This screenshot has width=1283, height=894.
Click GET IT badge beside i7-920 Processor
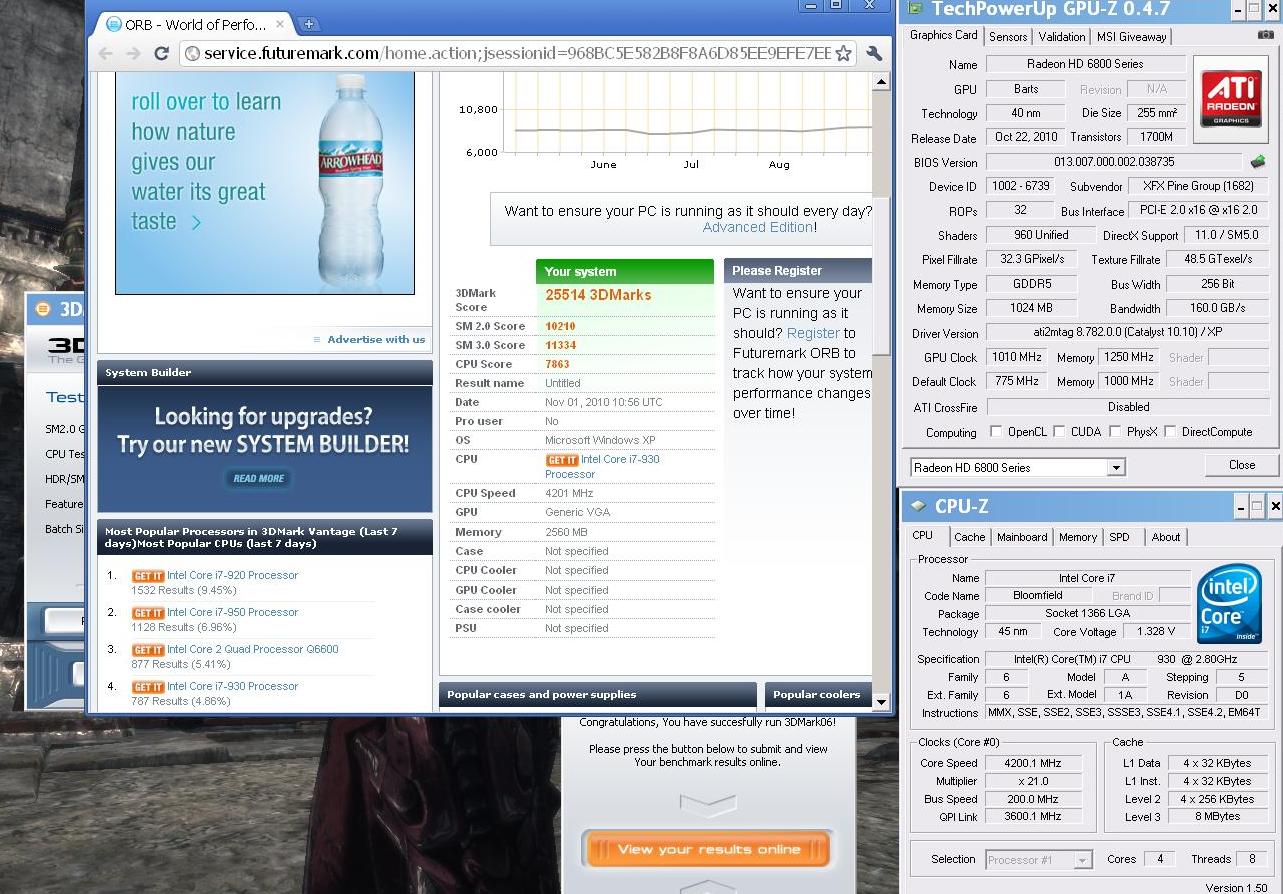pos(147,576)
